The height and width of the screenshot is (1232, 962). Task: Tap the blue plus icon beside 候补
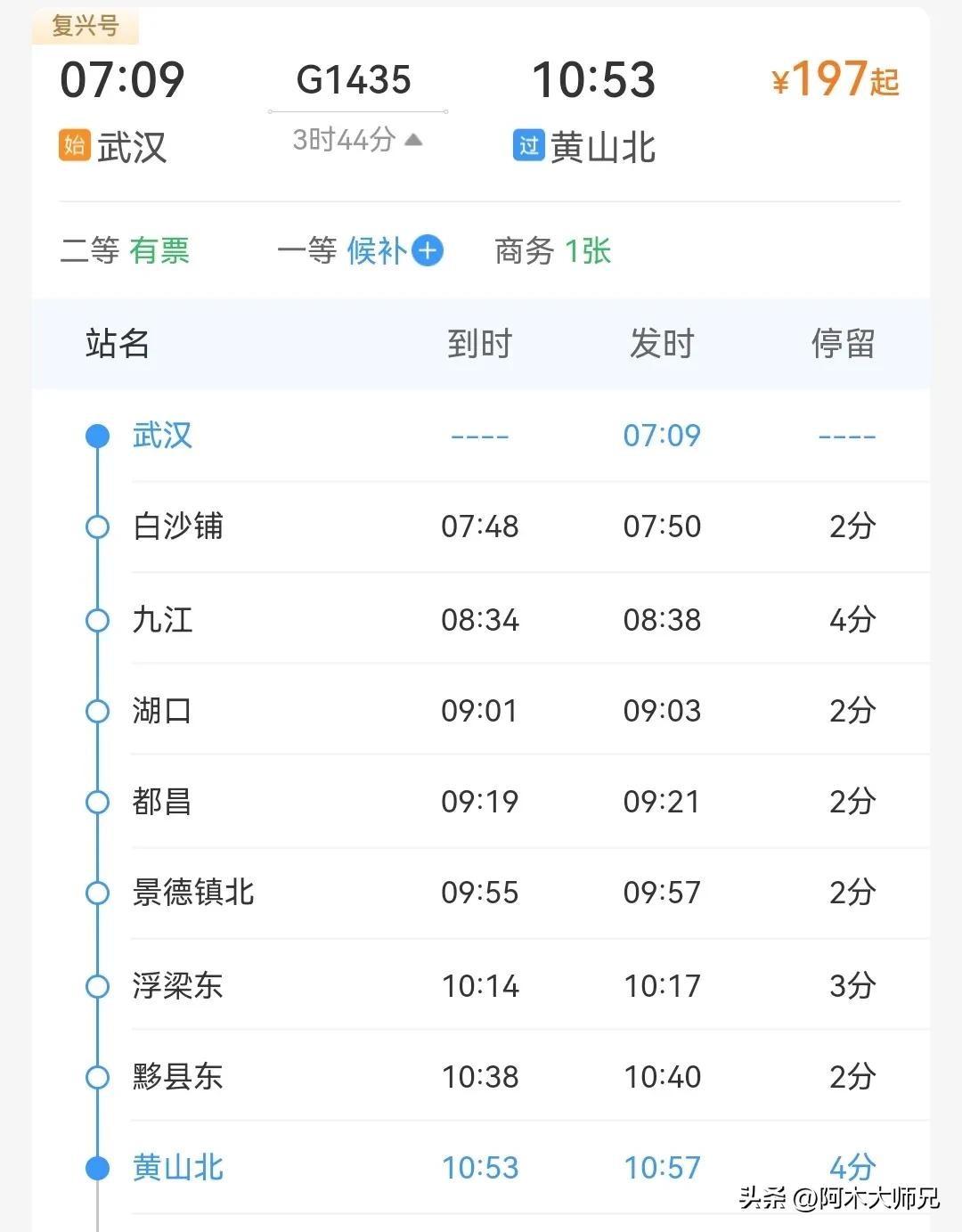pos(428,250)
